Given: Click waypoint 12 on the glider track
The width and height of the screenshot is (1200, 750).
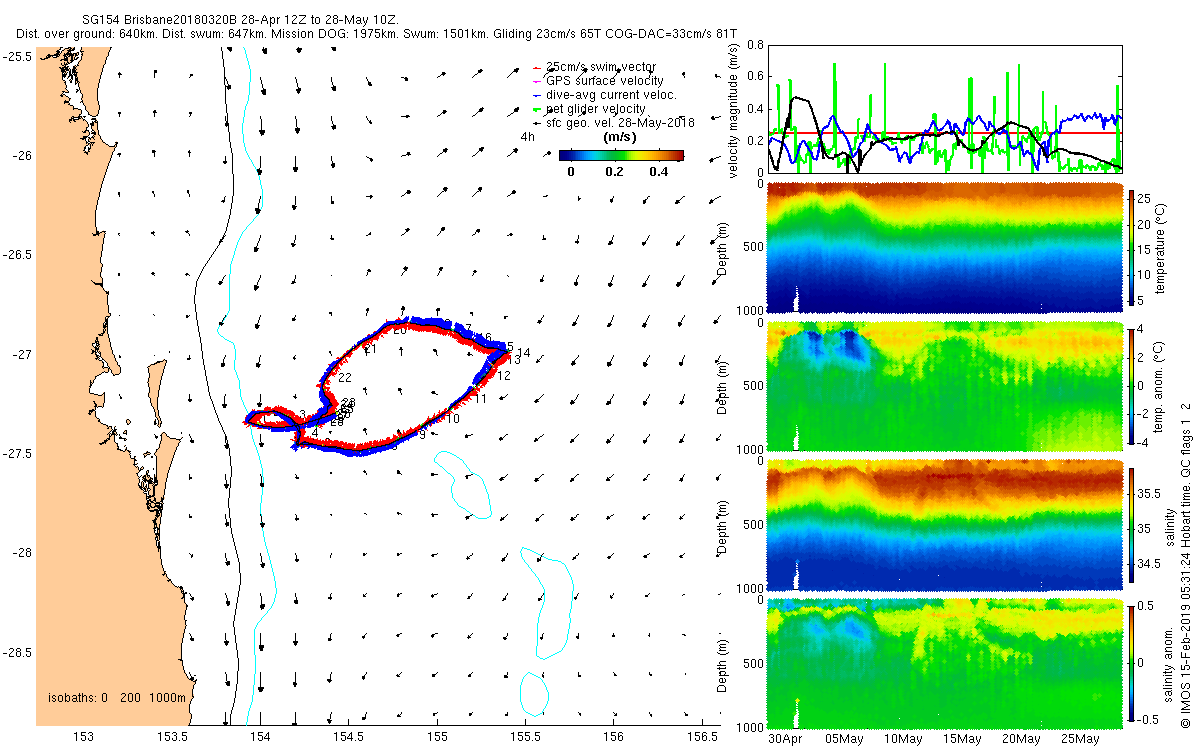Looking at the screenshot, I should pos(504,376).
